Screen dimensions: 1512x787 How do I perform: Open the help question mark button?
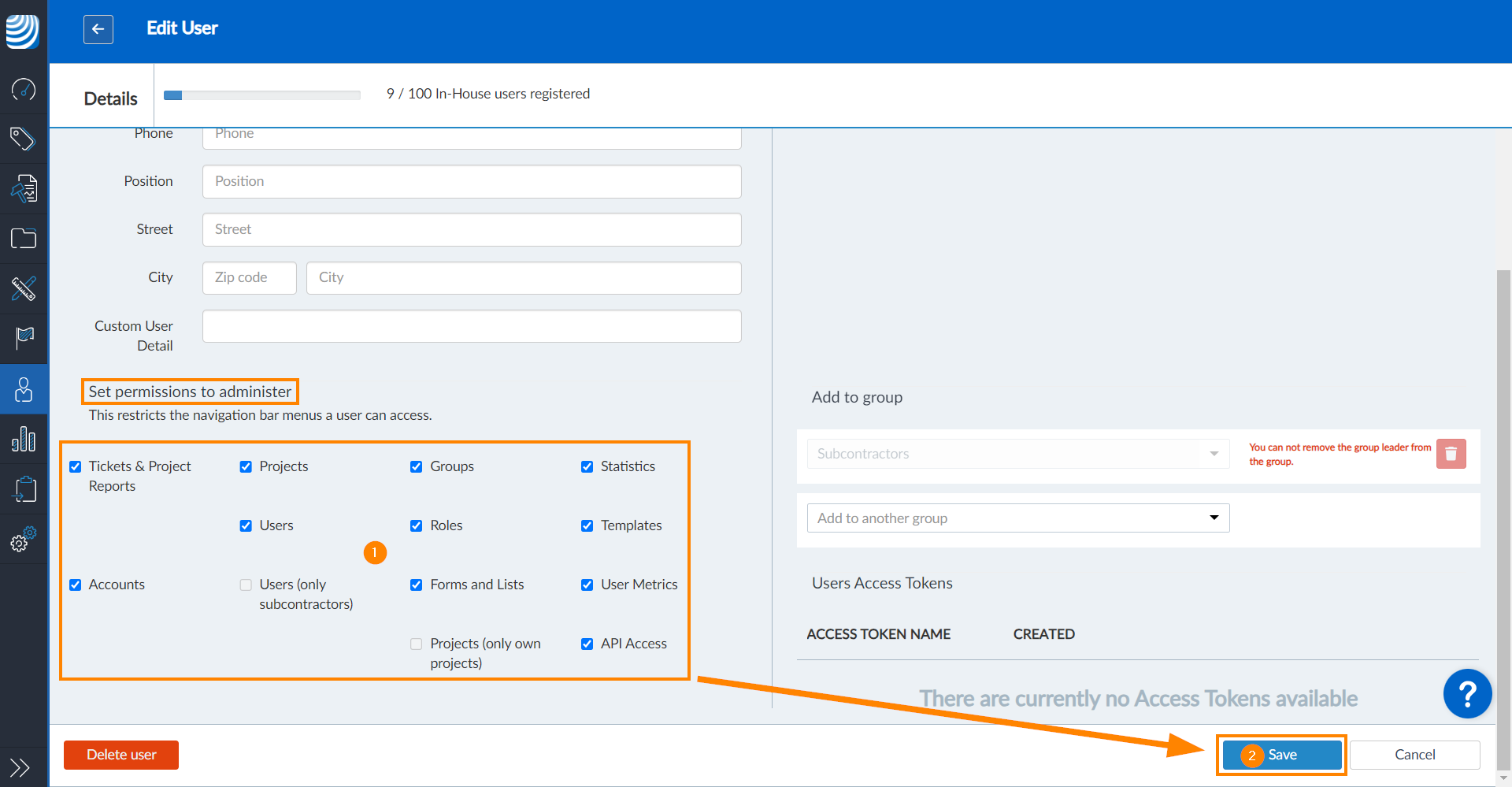point(1467,694)
